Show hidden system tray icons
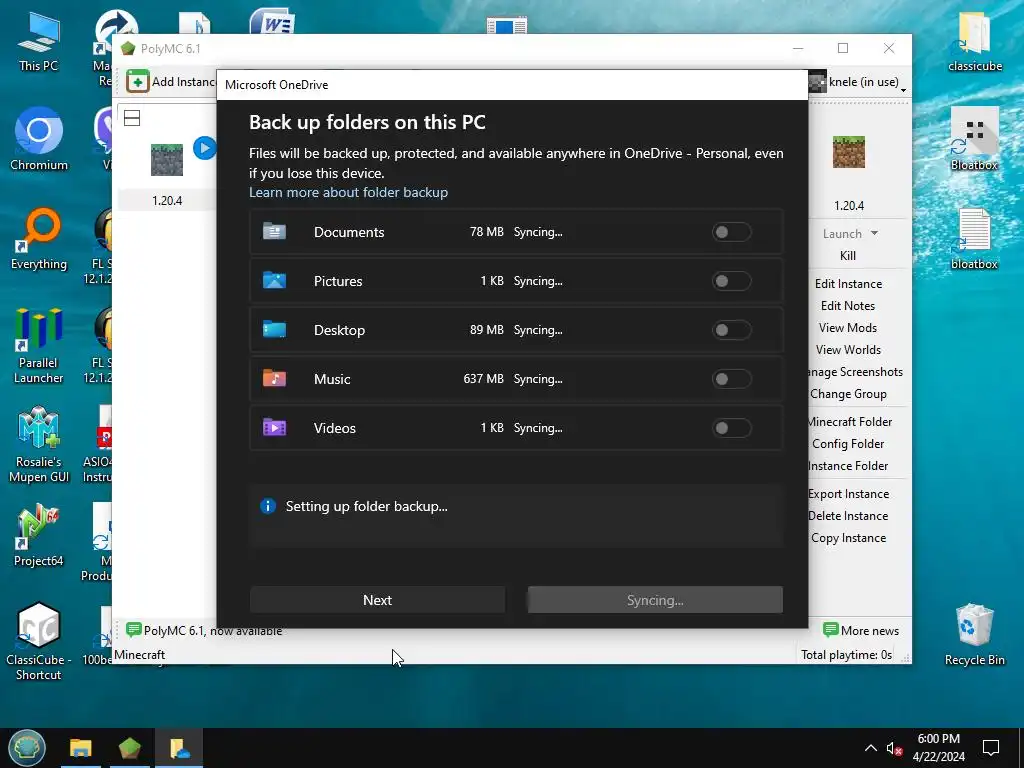 [x=871, y=748]
